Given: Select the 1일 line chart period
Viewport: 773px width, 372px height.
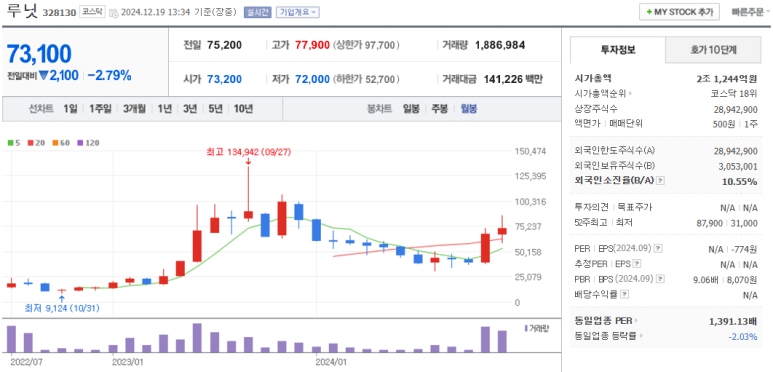Looking at the screenshot, I should (70, 109).
